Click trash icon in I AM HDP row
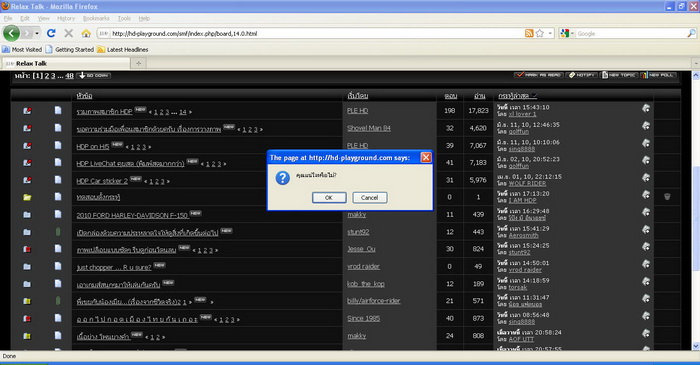The image size is (700, 365). (667, 196)
